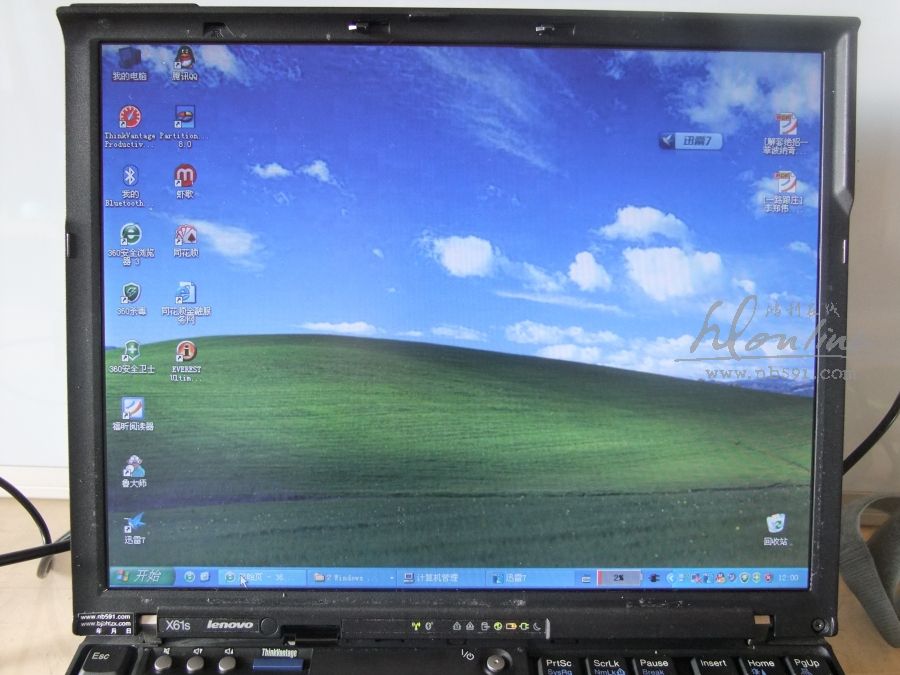This screenshot has width=900, height=675.
Task: Open the top-right document above 一路跟庄
Action: [785, 134]
